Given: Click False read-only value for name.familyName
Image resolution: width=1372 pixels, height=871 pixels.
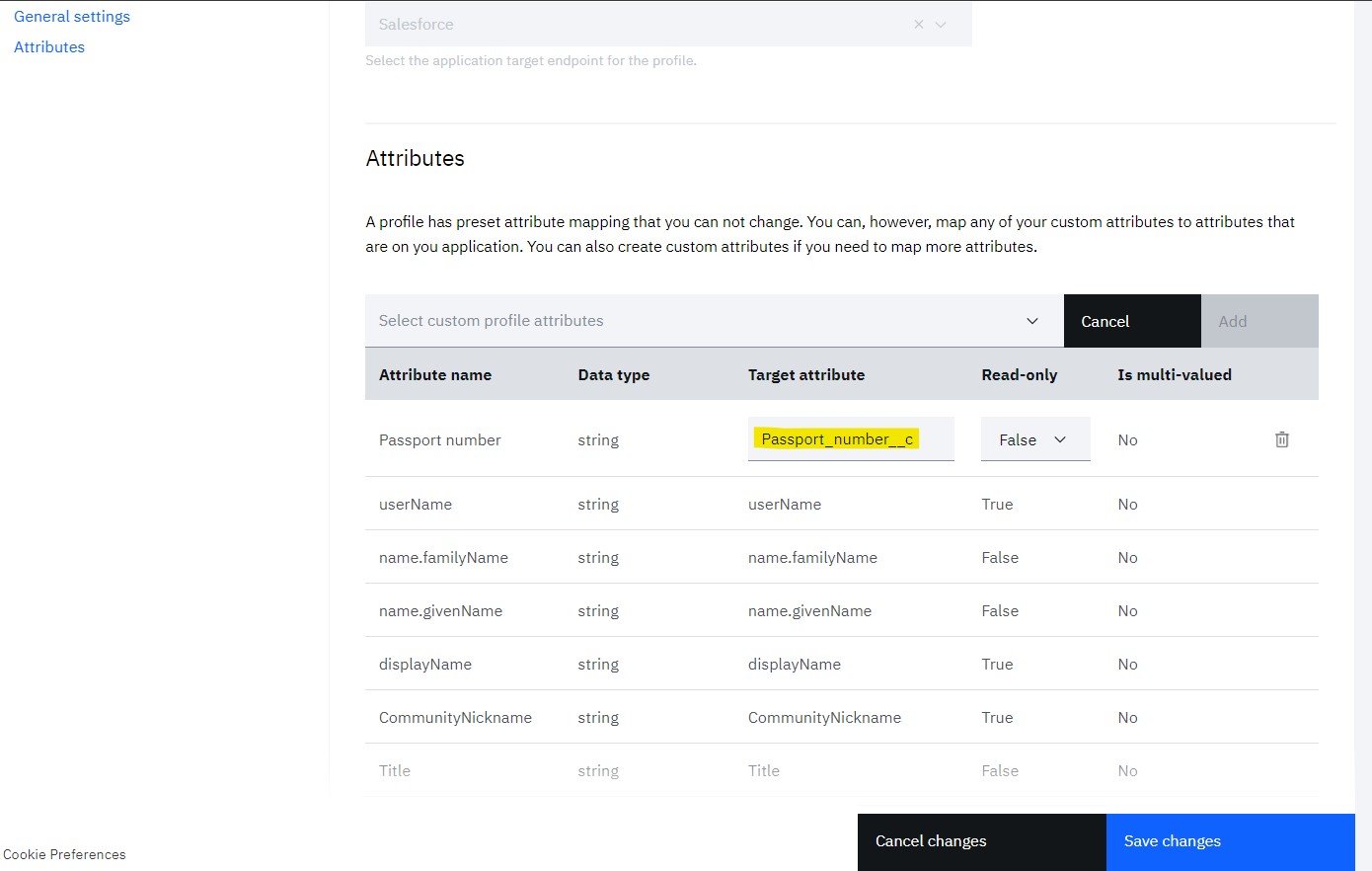Looking at the screenshot, I should click(1000, 558).
